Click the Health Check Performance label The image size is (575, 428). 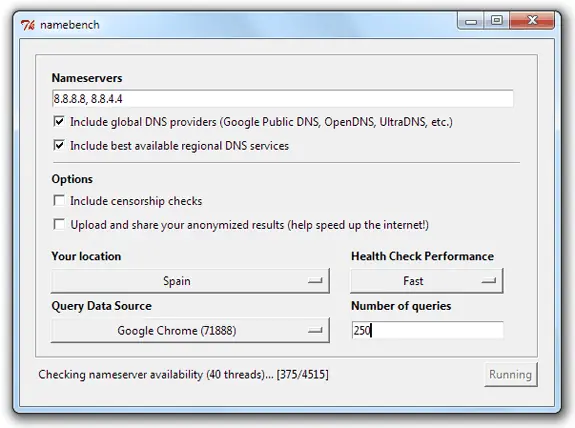tap(422, 256)
